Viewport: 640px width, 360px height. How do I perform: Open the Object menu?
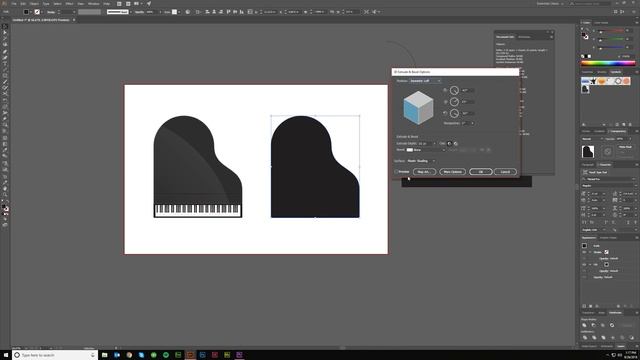(34, 4)
